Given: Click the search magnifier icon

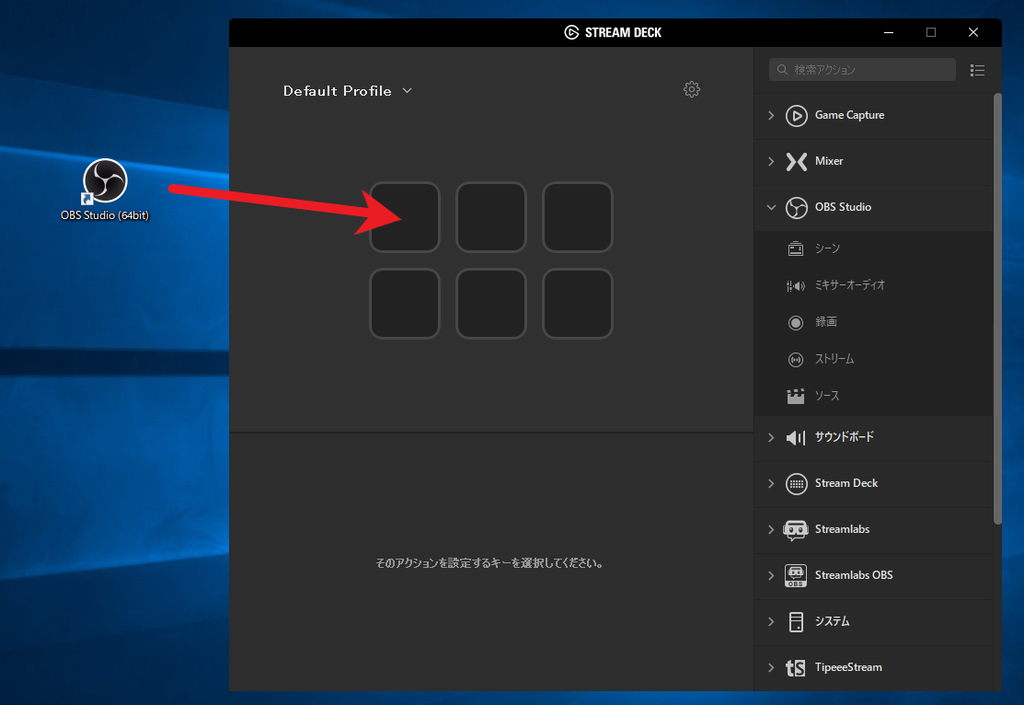Looking at the screenshot, I should click(x=782, y=69).
